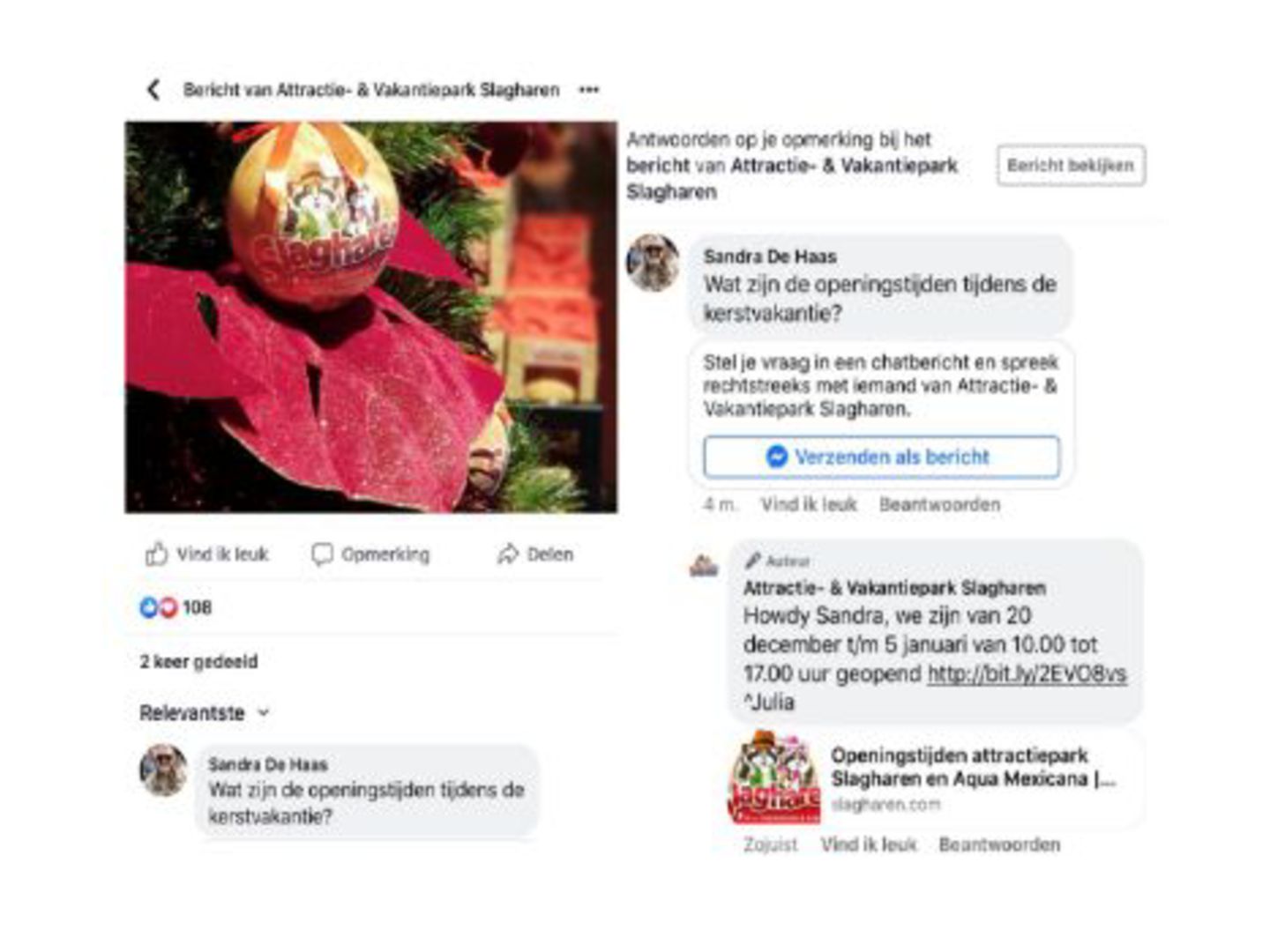Open the Openingstijden attractiepark link preview

[x=935, y=778]
